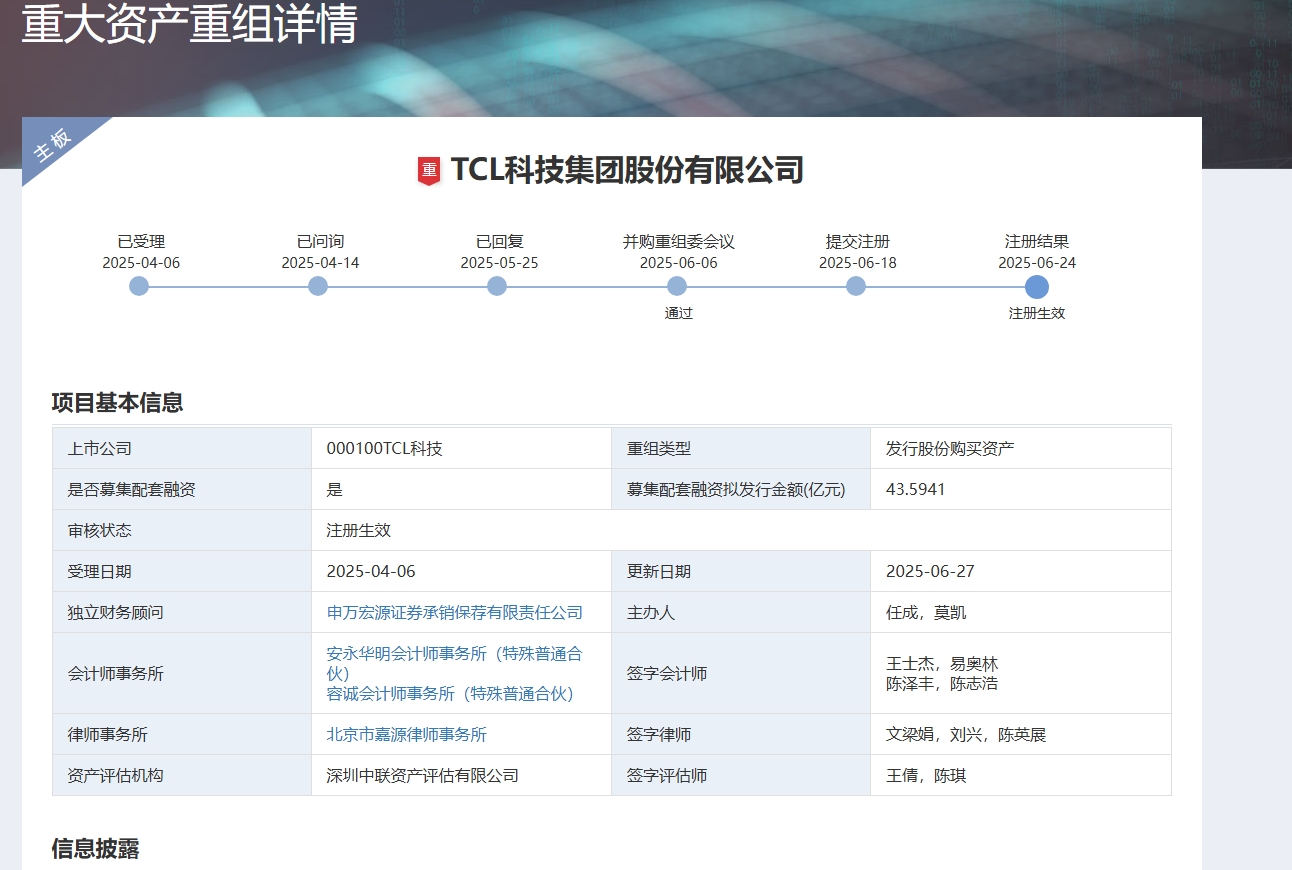Open 容诚会计师事务所 link

pos(450,693)
